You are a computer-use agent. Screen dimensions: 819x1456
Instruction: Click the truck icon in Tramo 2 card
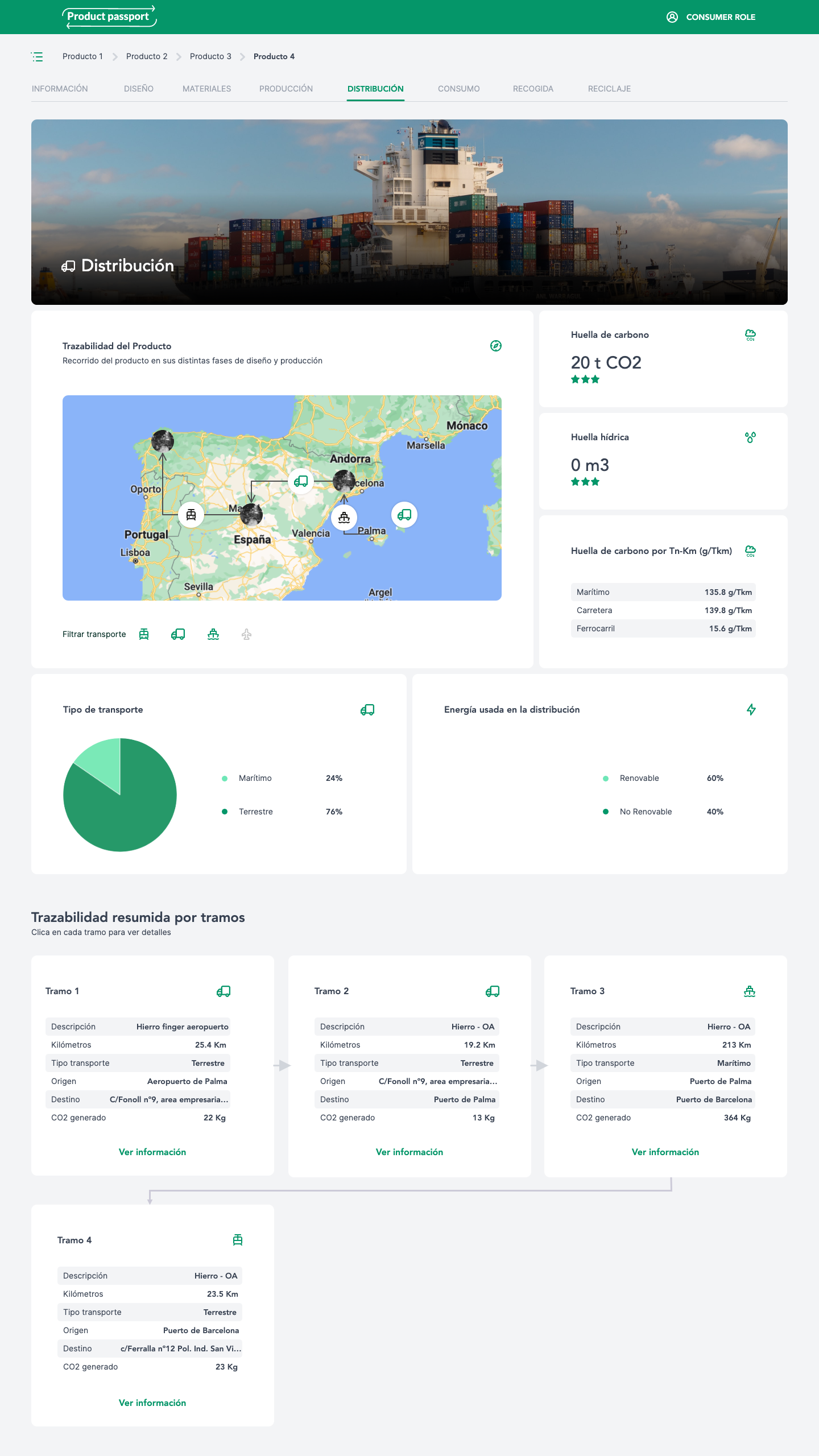click(493, 991)
